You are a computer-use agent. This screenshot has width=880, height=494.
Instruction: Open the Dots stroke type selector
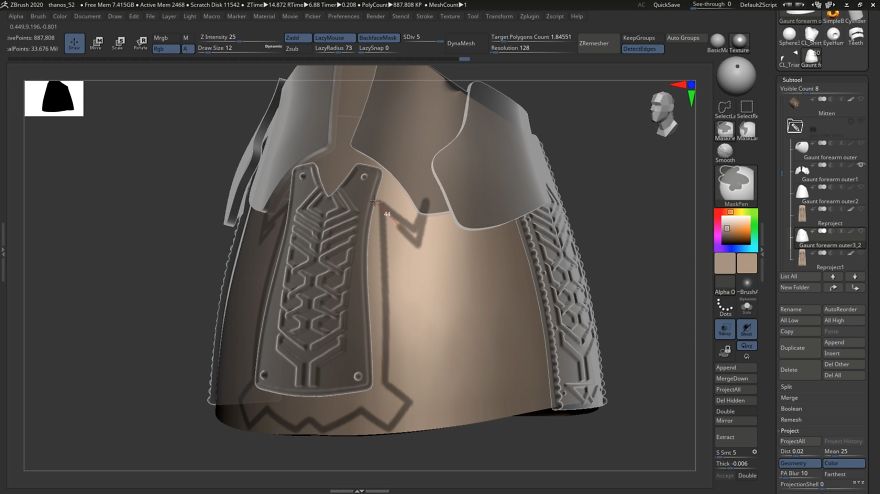[x=725, y=307]
